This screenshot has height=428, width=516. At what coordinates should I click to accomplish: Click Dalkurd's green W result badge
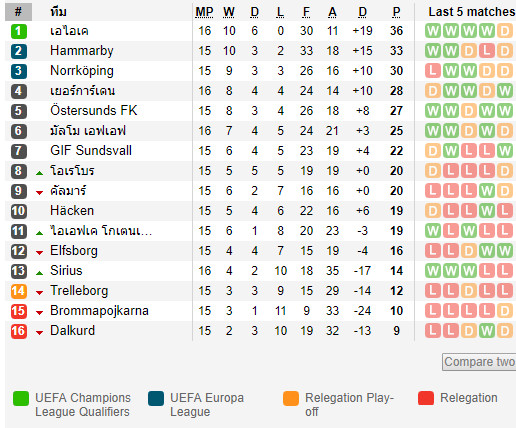pyautogui.click(x=487, y=331)
